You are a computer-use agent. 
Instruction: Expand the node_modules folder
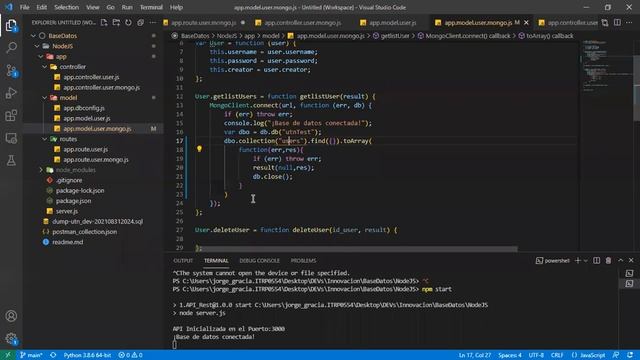[41, 170]
